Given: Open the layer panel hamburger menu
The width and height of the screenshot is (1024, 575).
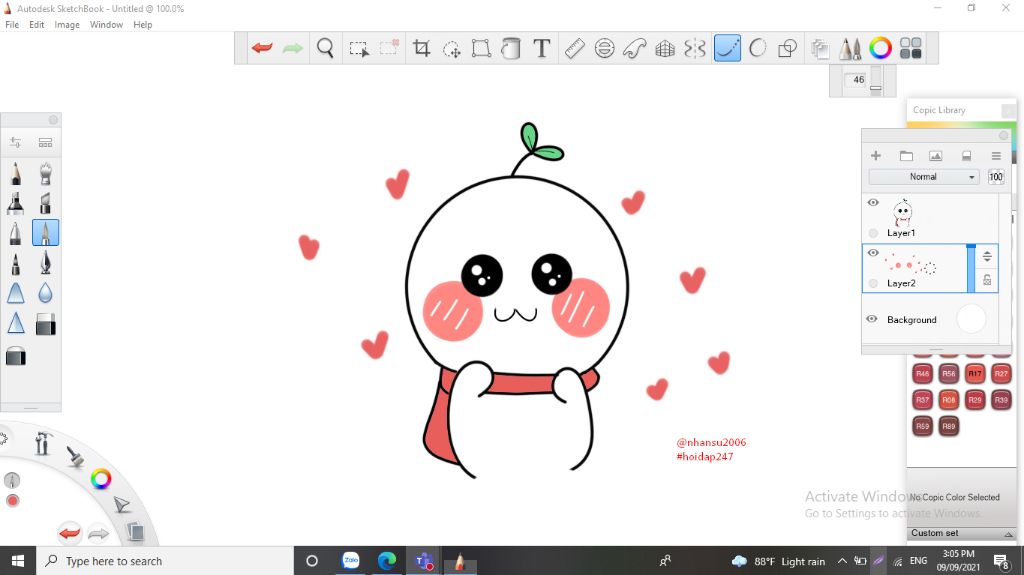Looking at the screenshot, I should pyautogui.click(x=996, y=156).
